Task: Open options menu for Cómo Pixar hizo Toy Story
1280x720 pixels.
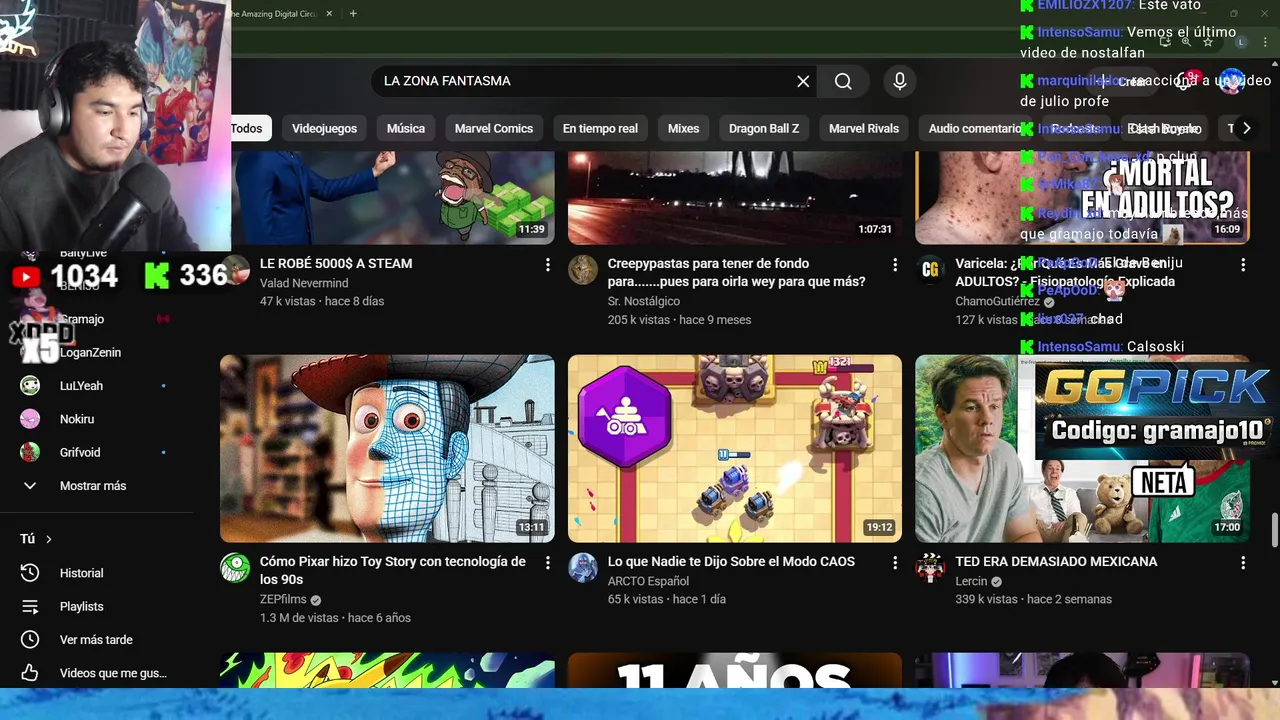Action: 547,562
